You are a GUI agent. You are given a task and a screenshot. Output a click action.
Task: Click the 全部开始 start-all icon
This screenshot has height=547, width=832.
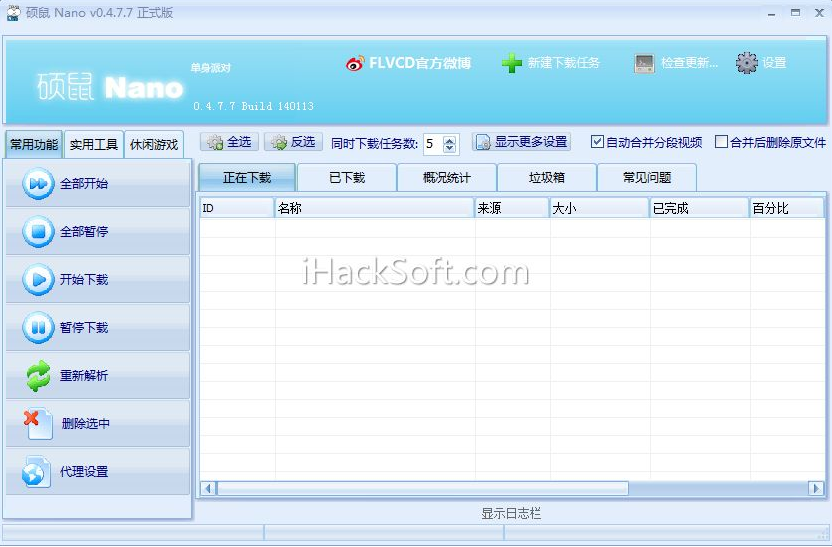(x=38, y=184)
